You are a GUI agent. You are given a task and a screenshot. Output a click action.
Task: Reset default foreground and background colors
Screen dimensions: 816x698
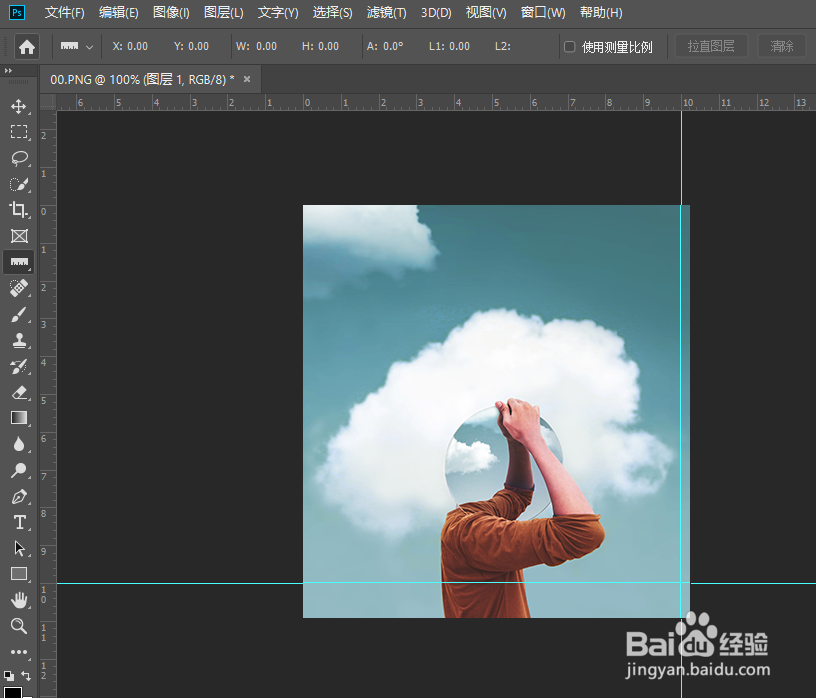point(9,676)
